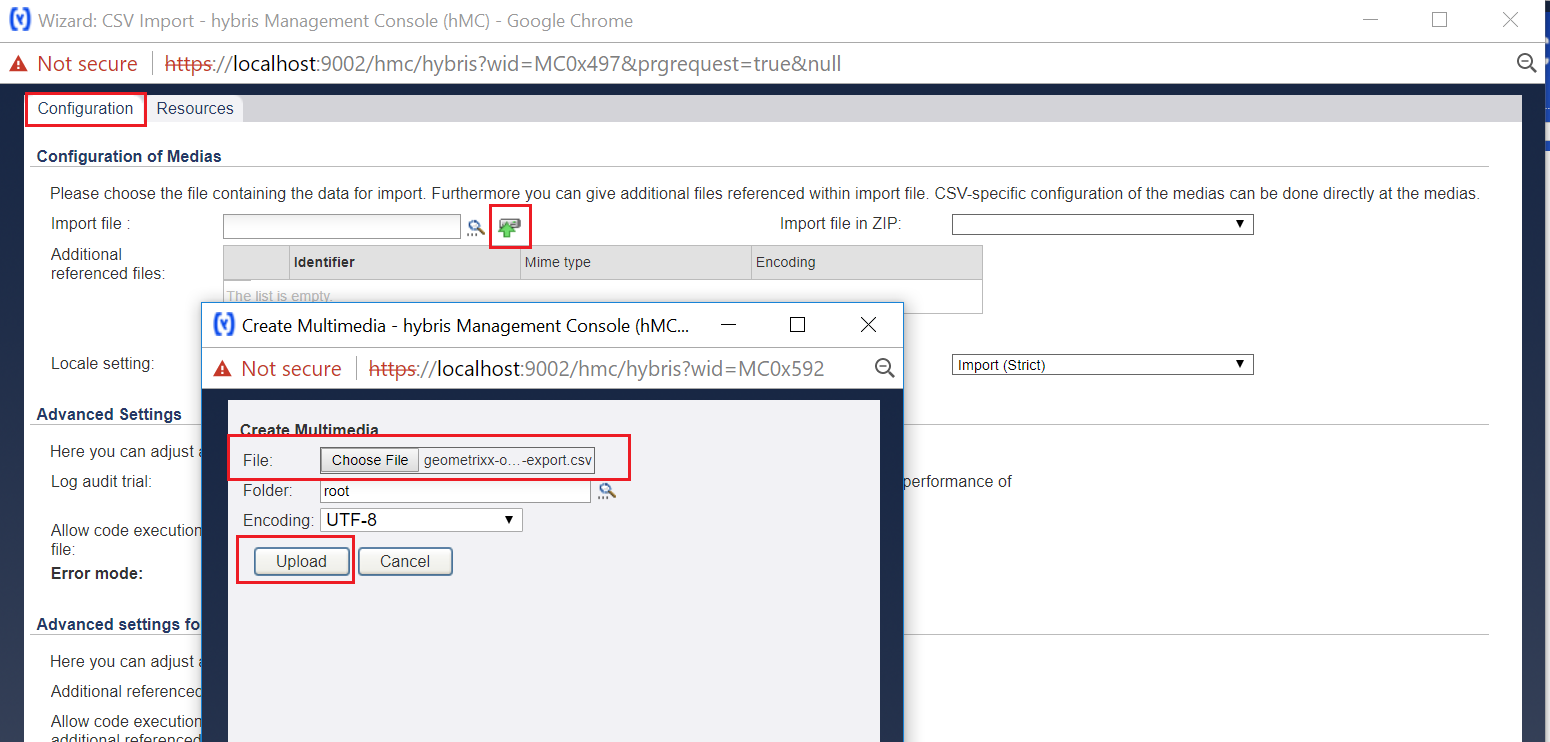Click the hybris logo in the main window title bar
1550x742 pixels.
pos(20,19)
